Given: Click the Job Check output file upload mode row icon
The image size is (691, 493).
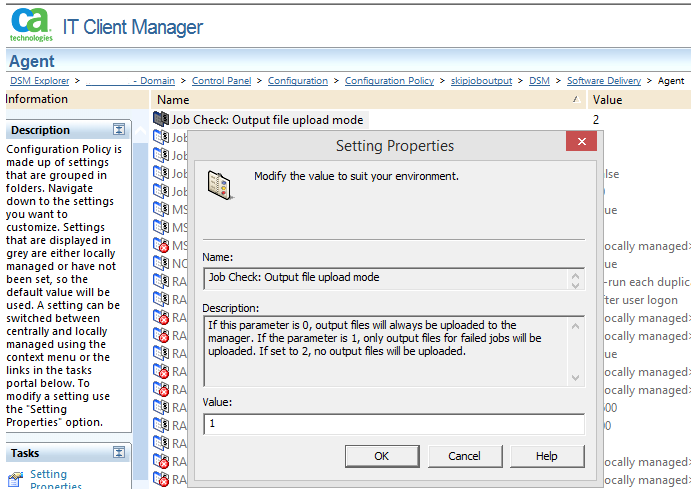Looking at the screenshot, I should (x=161, y=120).
